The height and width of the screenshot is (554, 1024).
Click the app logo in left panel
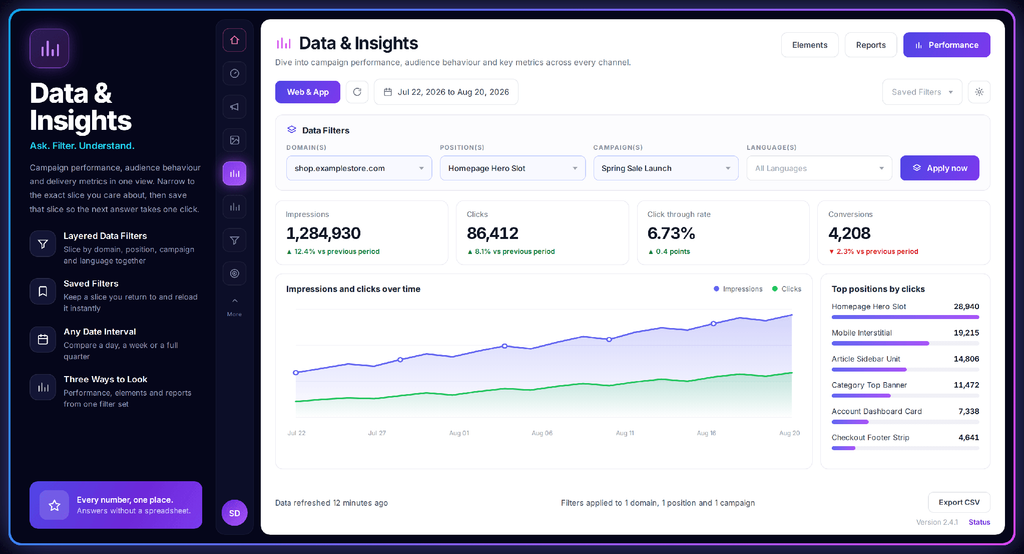[49, 49]
